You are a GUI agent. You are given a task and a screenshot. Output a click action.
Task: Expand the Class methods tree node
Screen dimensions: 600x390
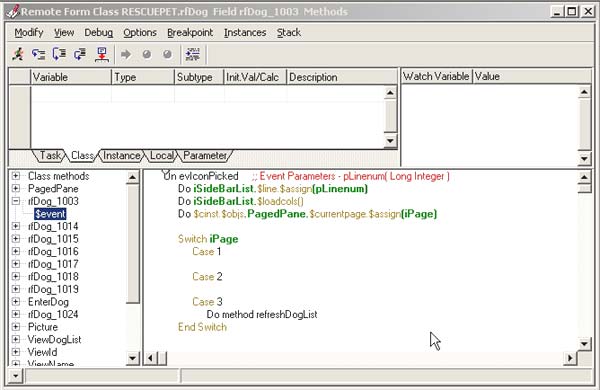(x=16, y=176)
